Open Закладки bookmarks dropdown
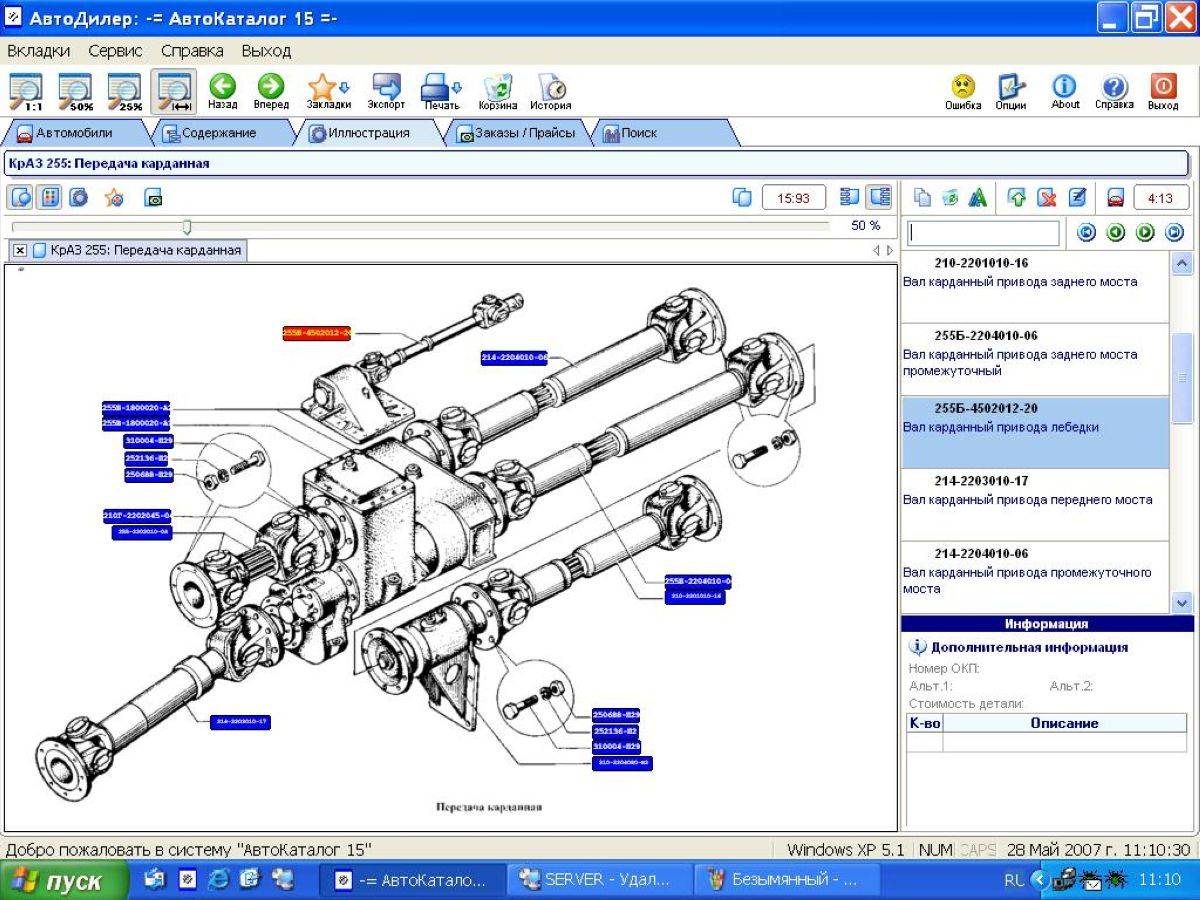Image resolution: width=1200 pixels, height=900 pixels. 328,91
